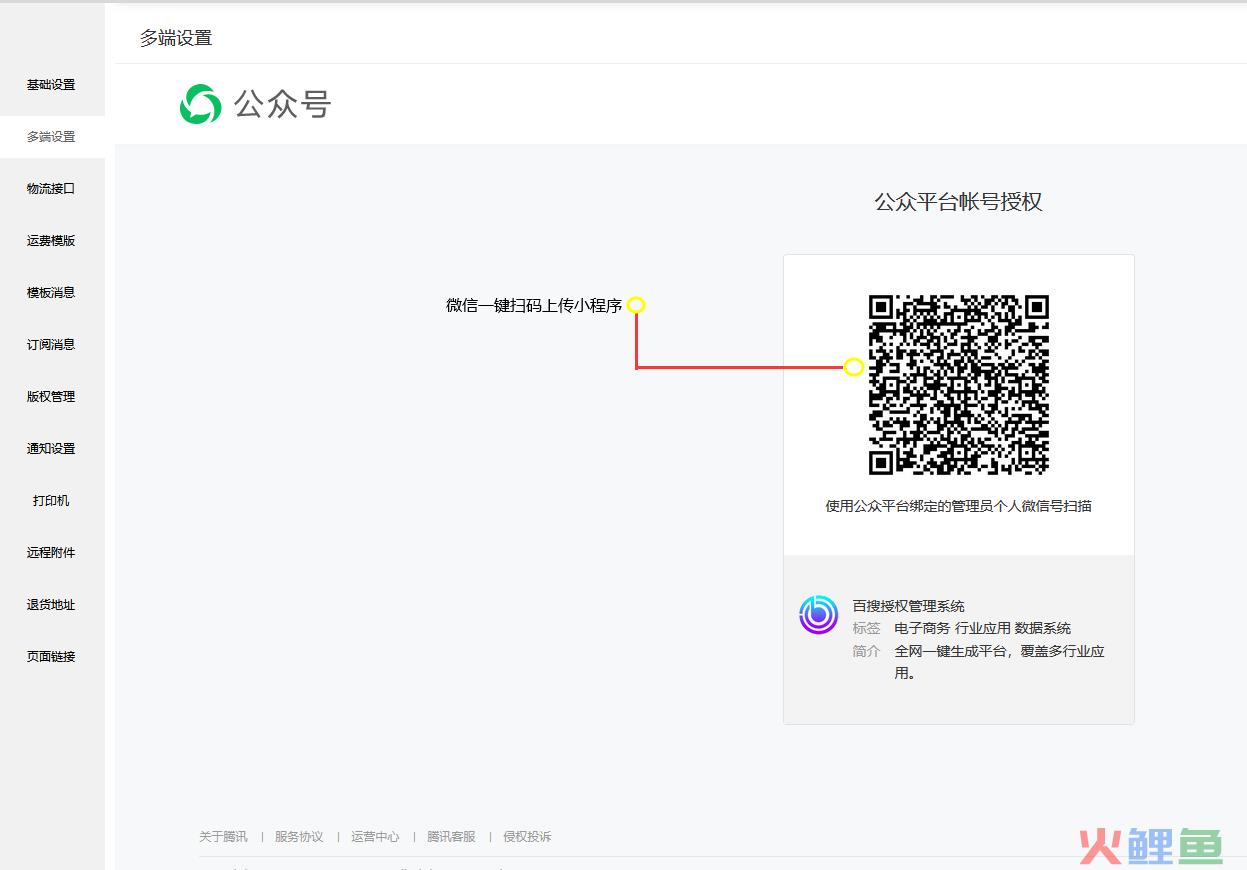
Task: Open 打印机 settings
Action: (x=50, y=500)
